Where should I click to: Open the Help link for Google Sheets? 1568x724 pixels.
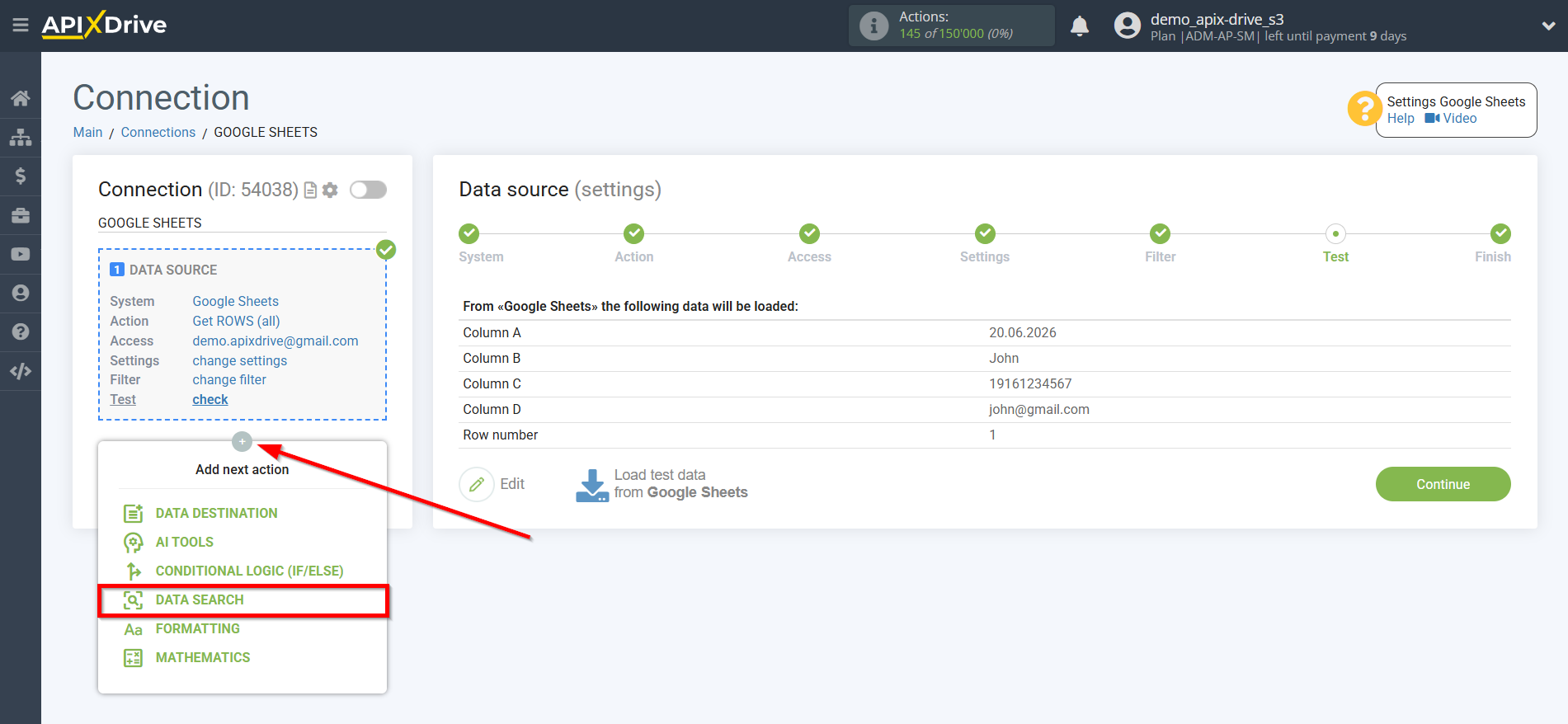click(x=1401, y=119)
